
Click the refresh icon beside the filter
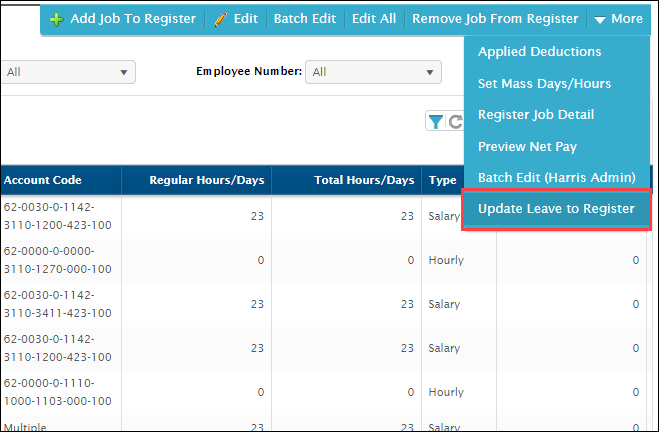tap(455, 122)
